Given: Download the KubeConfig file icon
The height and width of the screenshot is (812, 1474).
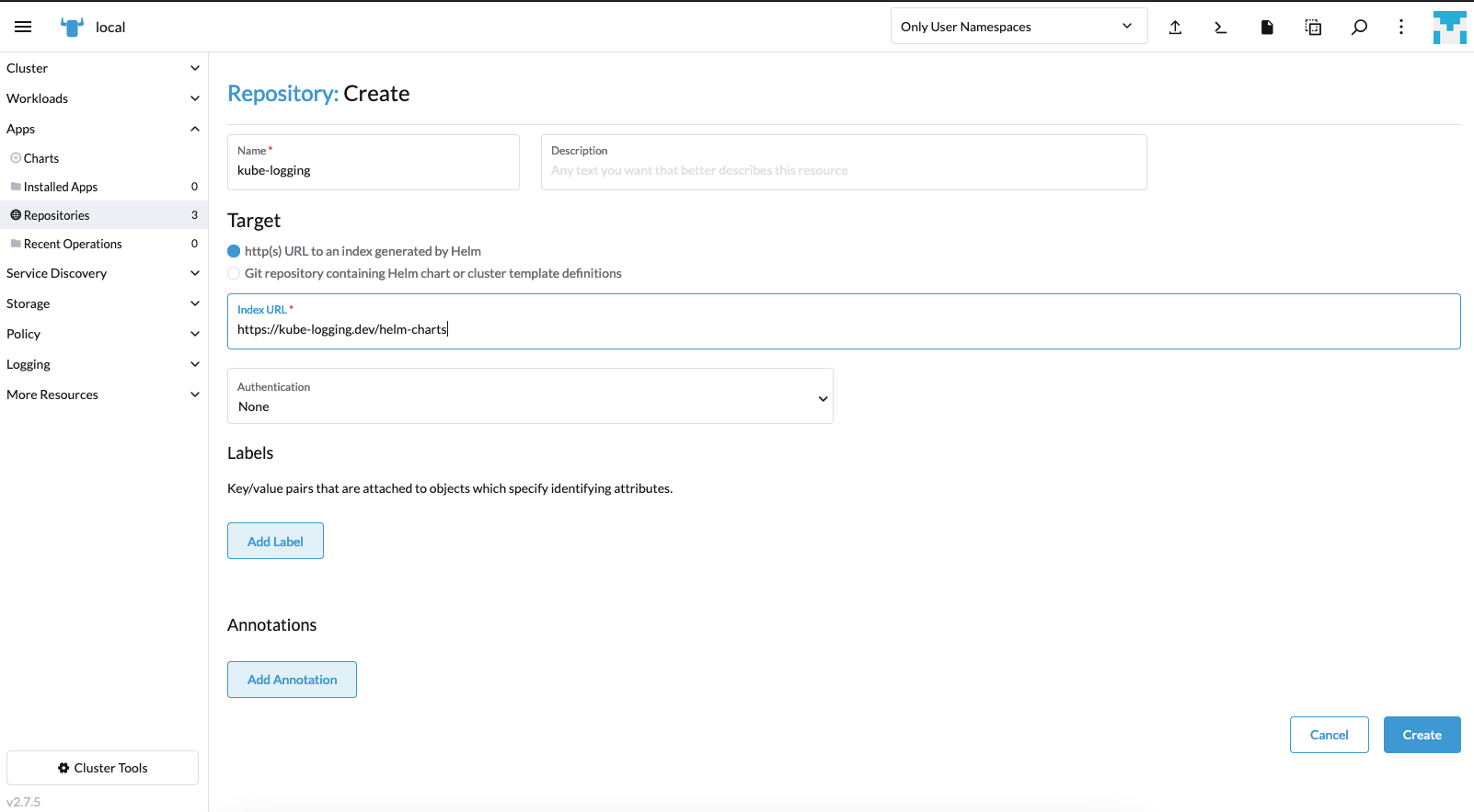Looking at the screenshot, I should pos(1267,27).
